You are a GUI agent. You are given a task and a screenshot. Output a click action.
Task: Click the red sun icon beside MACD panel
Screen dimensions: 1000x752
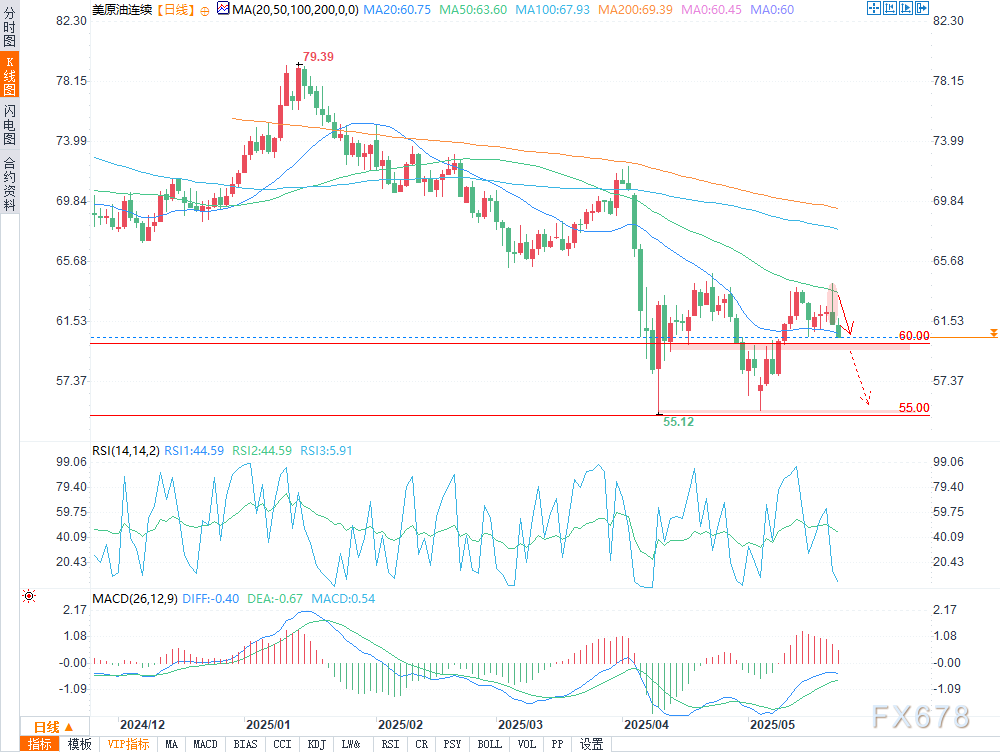point(27,596)
